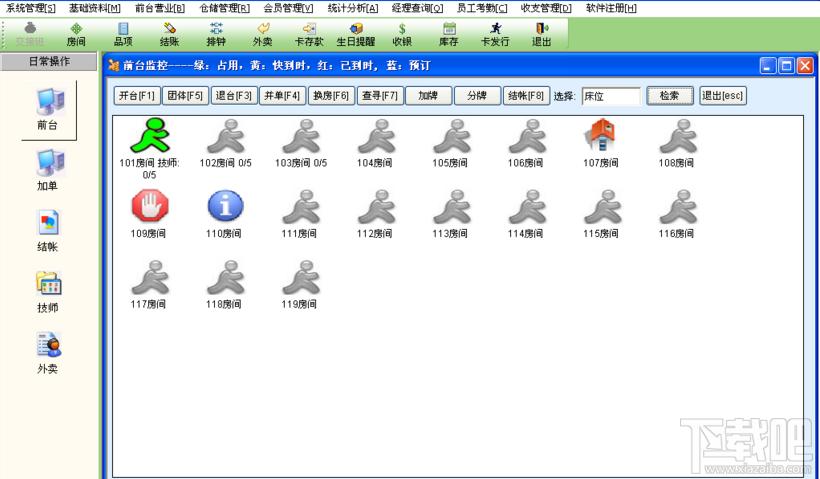Open 技师 in the sidebar
This screenshot has width=820, height=479.
(x=48, y=292)
